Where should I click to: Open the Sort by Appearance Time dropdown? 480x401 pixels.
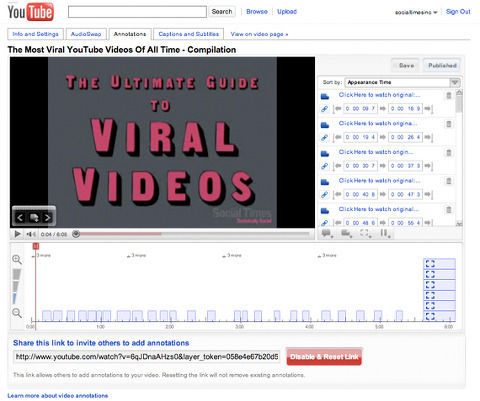pyautogui.click(x=403, y=82)
